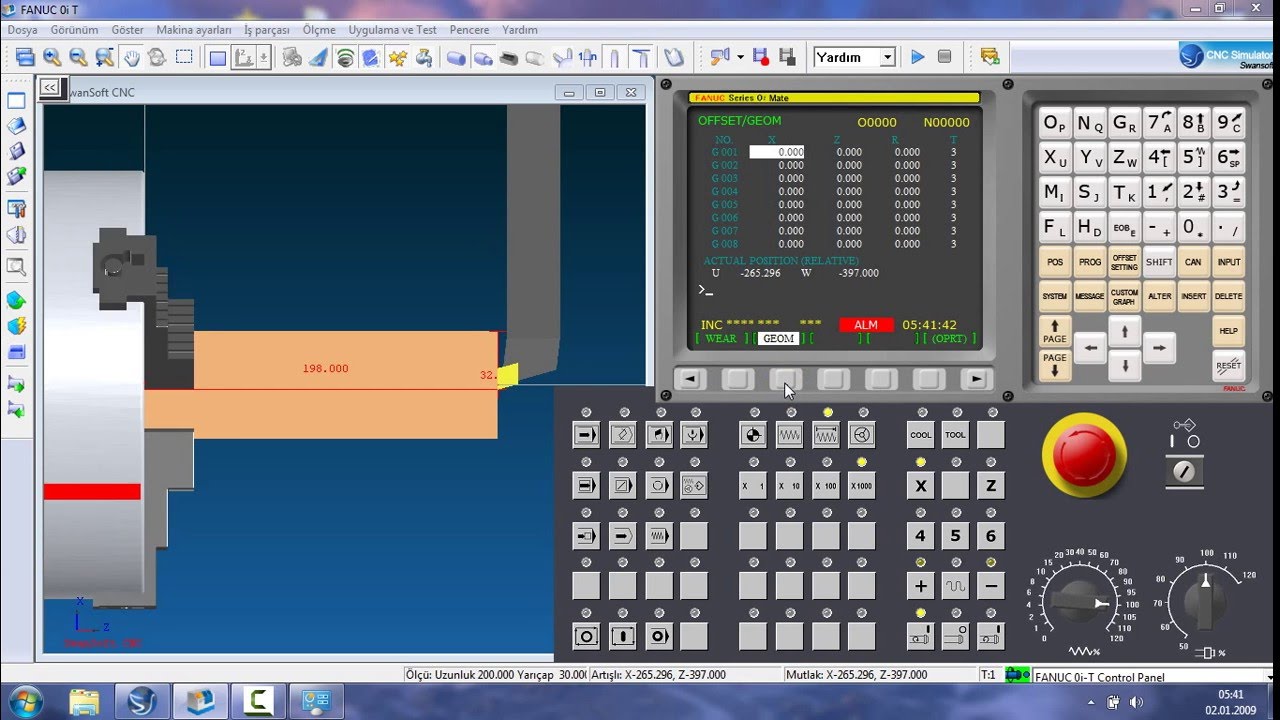Select the zoom in magnifier tool
1280x720 pixels.
point(52,57)
